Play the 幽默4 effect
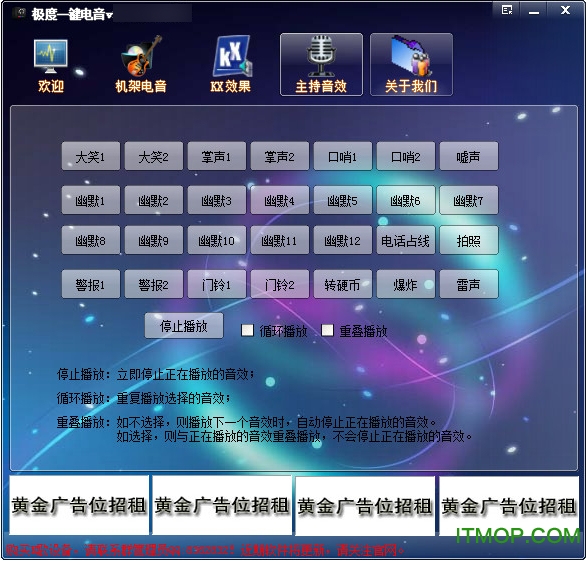Screen dimensions: 586x561 pyautogui.click(x=280, y=200)
